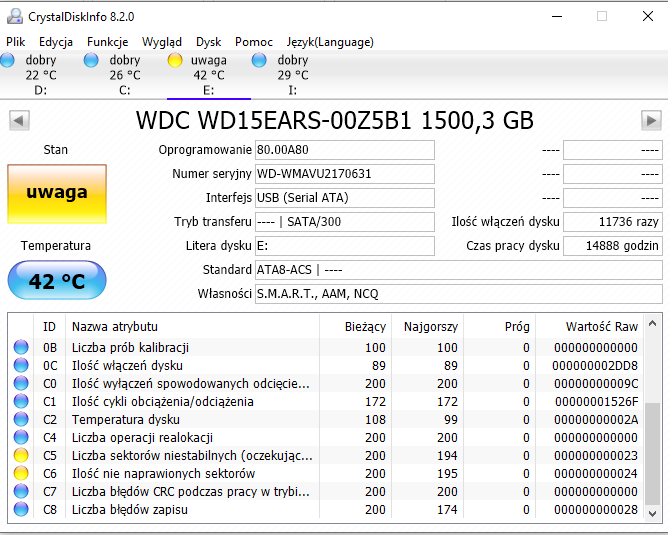Viewport: 668px width, 535px height.
Task: Select row Ilość nie naprawionych sektorów
Action: click(326, 474)
